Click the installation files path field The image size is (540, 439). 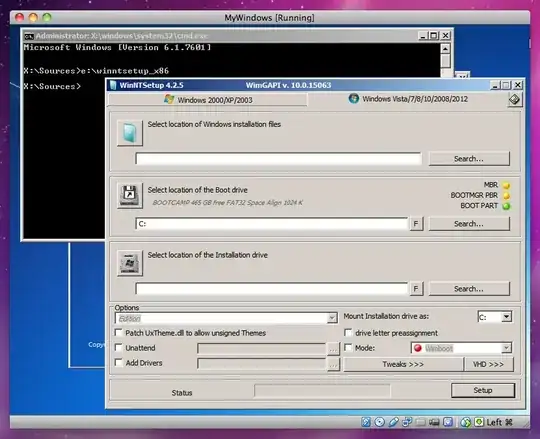click(278, 158)
